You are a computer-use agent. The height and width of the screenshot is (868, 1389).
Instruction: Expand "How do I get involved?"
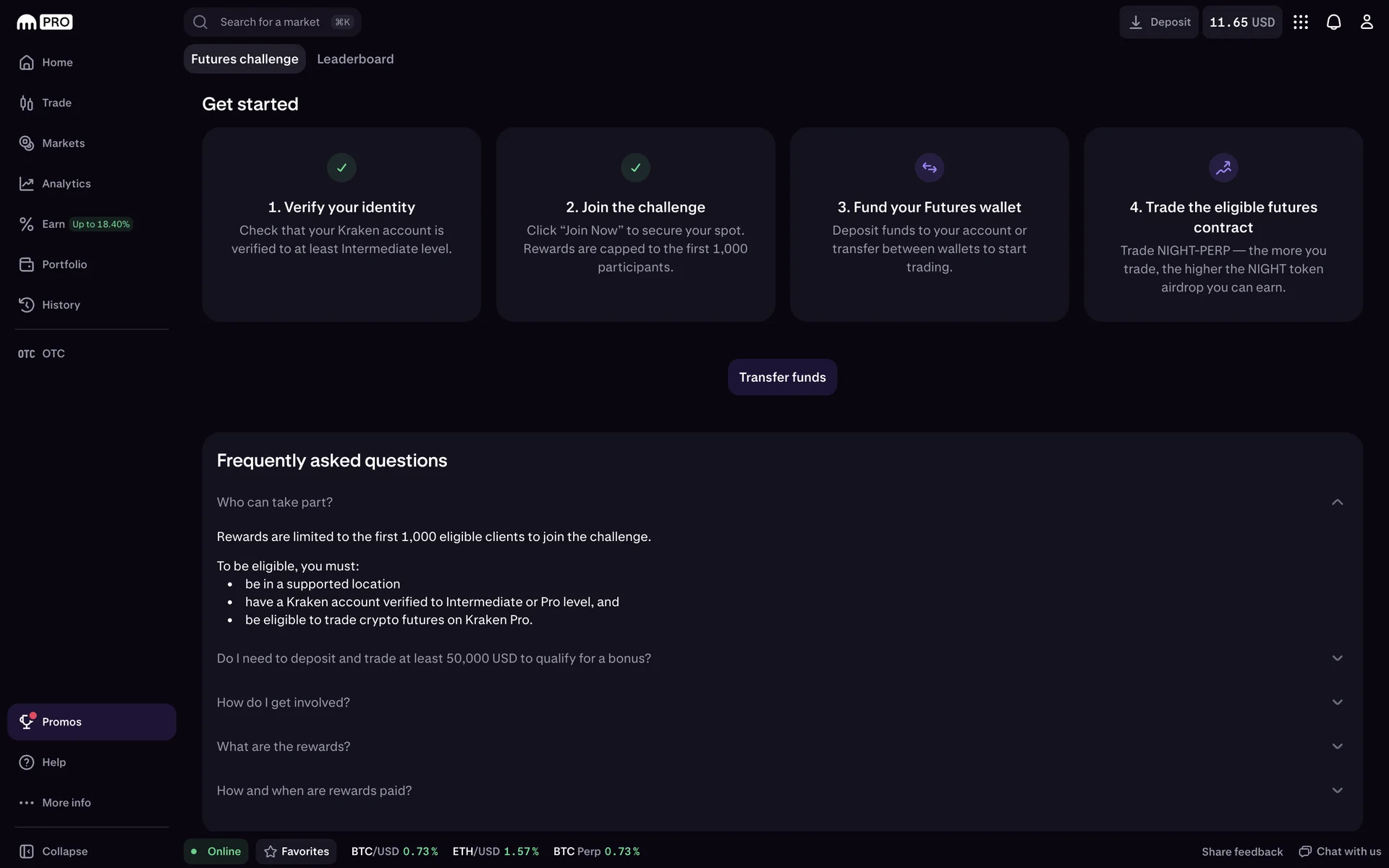[1337, 702]
